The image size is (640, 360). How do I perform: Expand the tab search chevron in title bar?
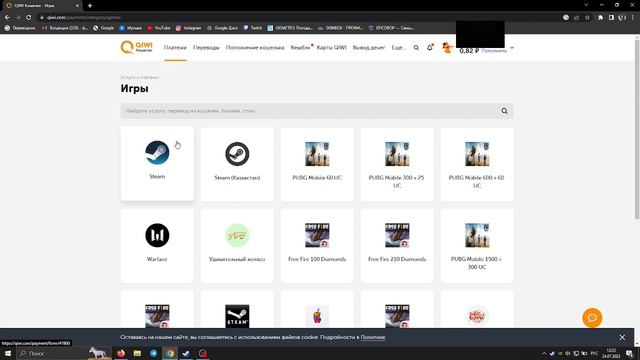pos(586,5)
